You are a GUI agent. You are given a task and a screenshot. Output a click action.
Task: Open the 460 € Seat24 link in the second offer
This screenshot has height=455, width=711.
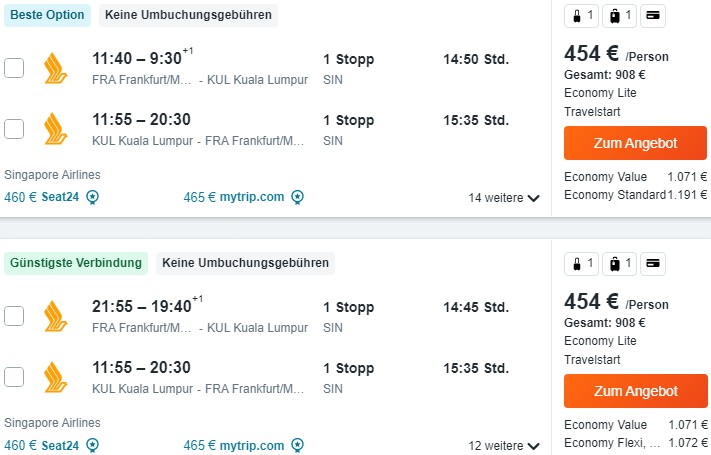[x=42, y=445]
